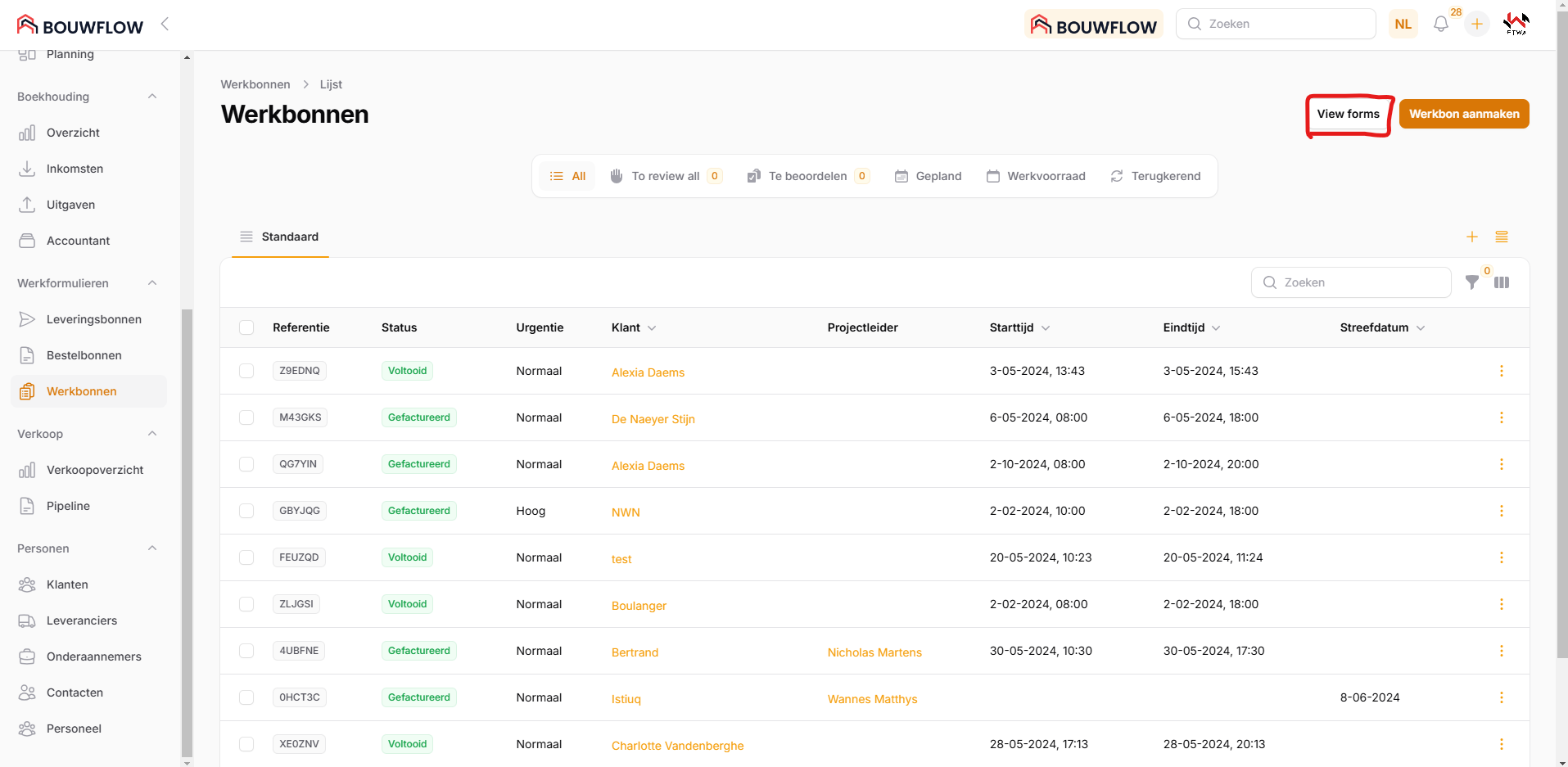
Task: Check the box next to GBYJQG
Action: [246, 511]
